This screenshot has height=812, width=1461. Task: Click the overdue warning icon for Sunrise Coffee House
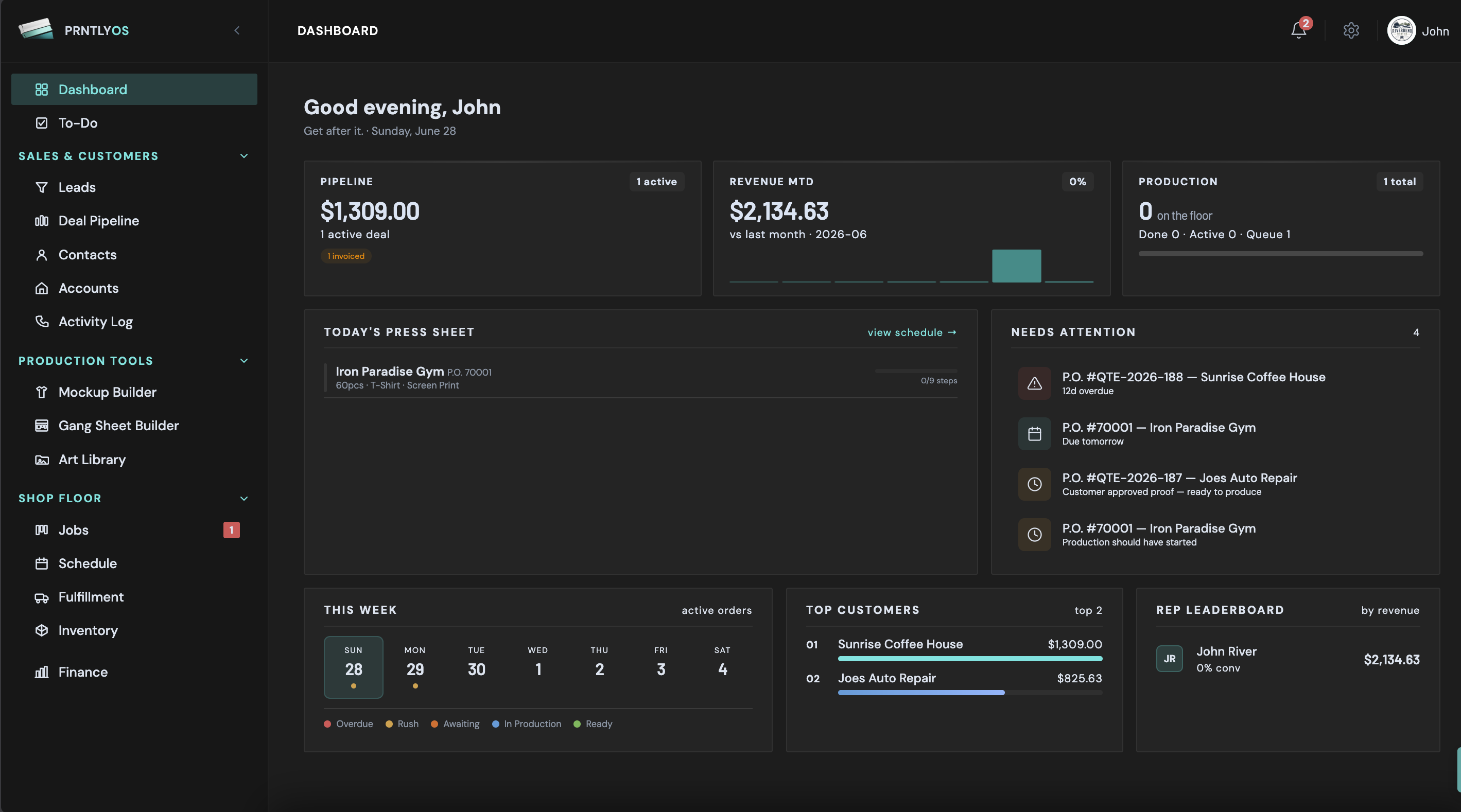(1035, 383)
